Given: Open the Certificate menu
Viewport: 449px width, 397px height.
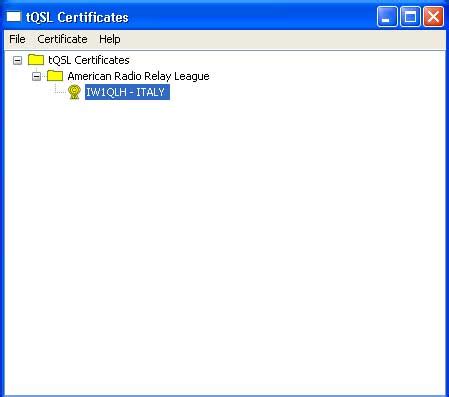Looking at the screenshot, I should [62, 39].
